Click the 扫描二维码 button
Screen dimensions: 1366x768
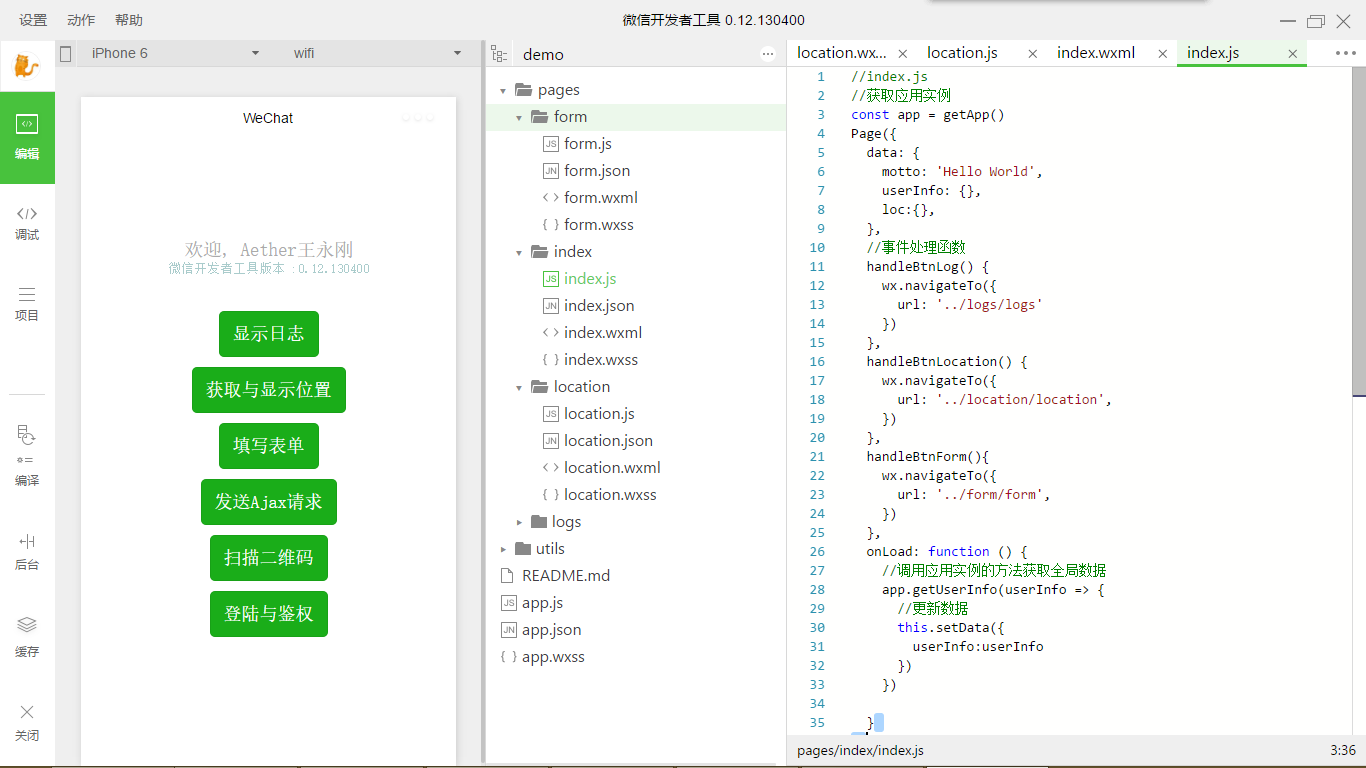[x=269, y=558]
